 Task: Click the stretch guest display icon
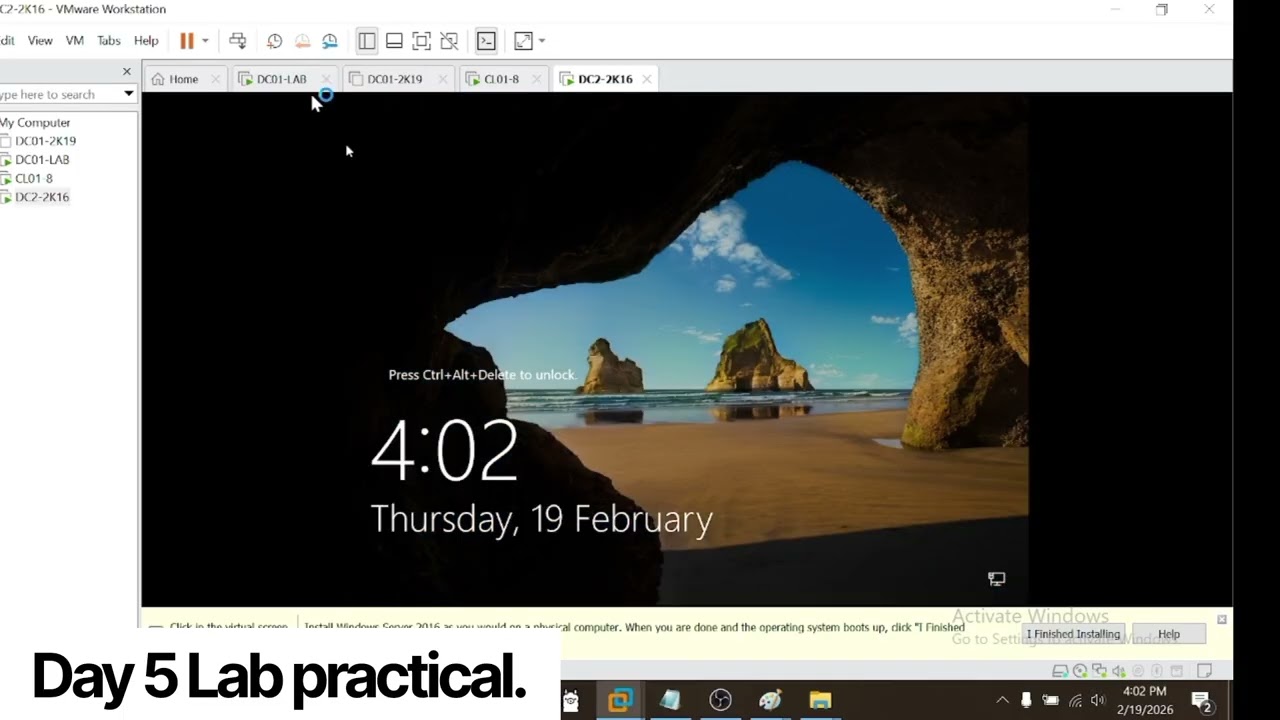click(523, 41)
